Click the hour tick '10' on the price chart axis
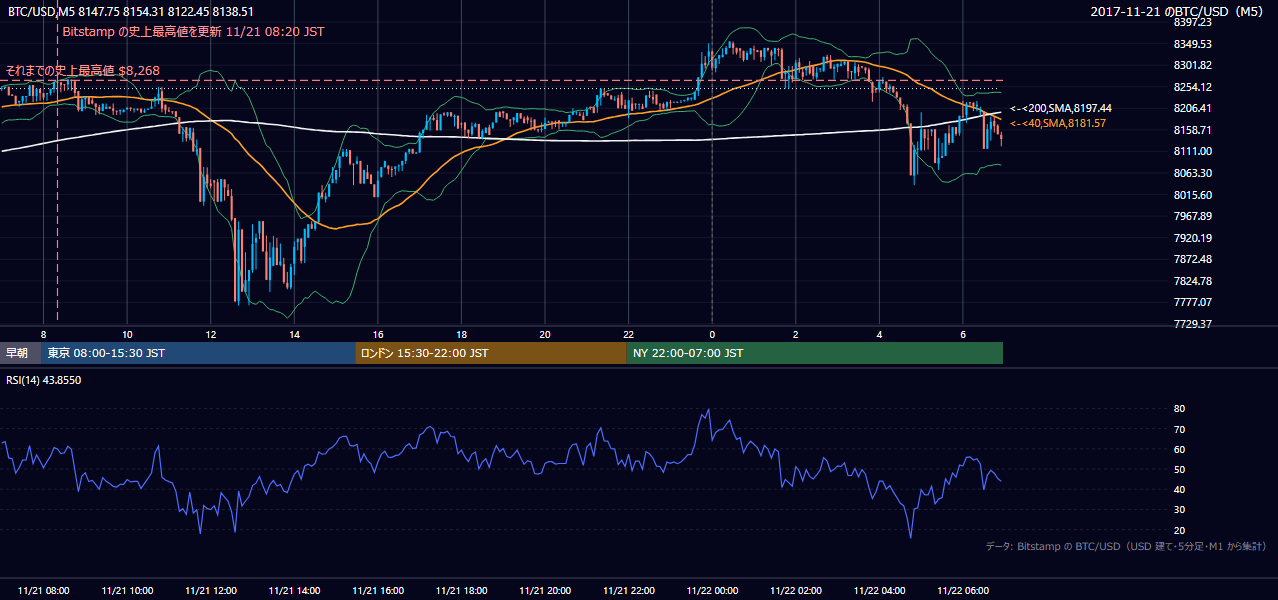Viewport: 1278px width, 600px height. click(127, 334)
